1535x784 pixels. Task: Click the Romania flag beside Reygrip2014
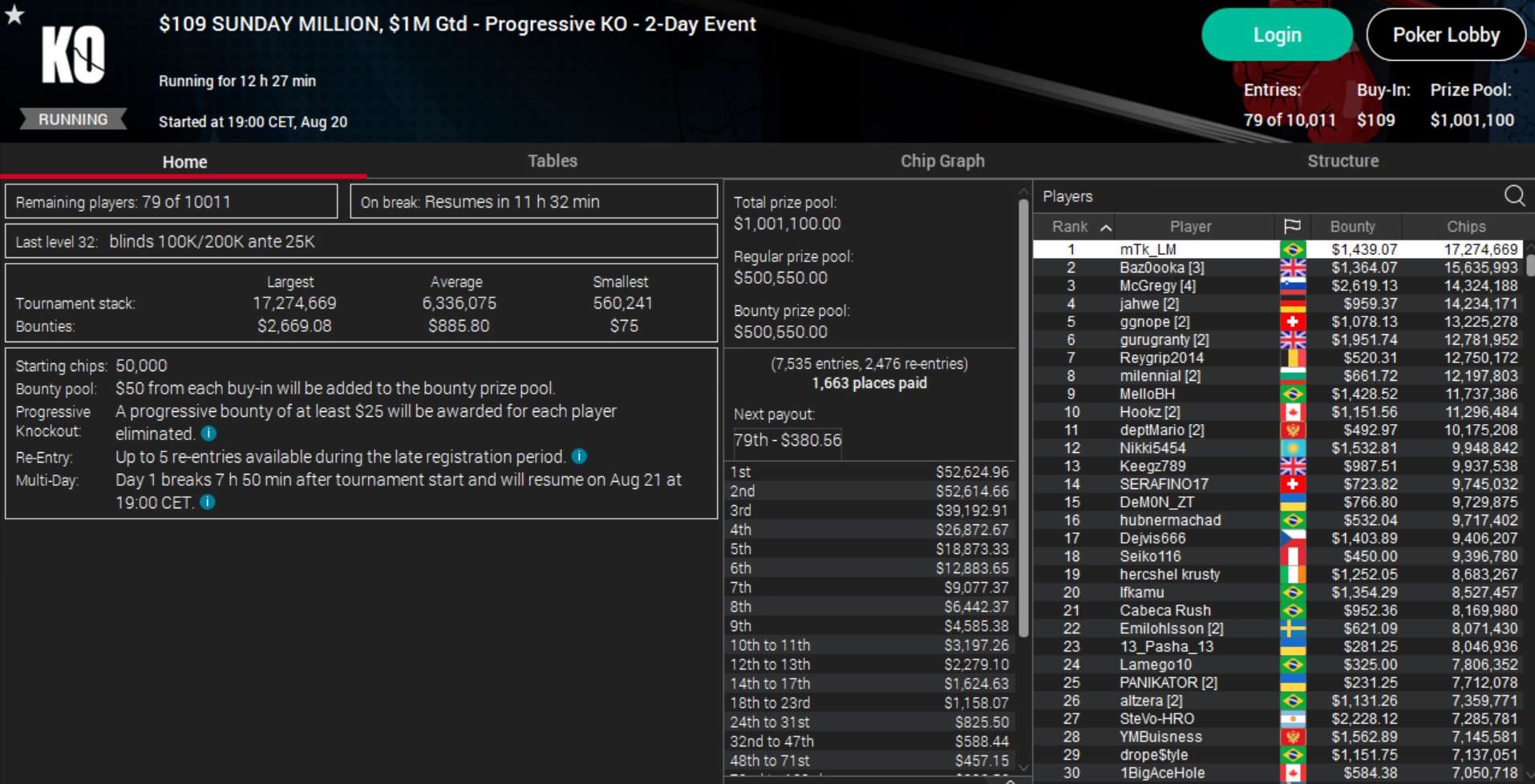(1293, 358)
